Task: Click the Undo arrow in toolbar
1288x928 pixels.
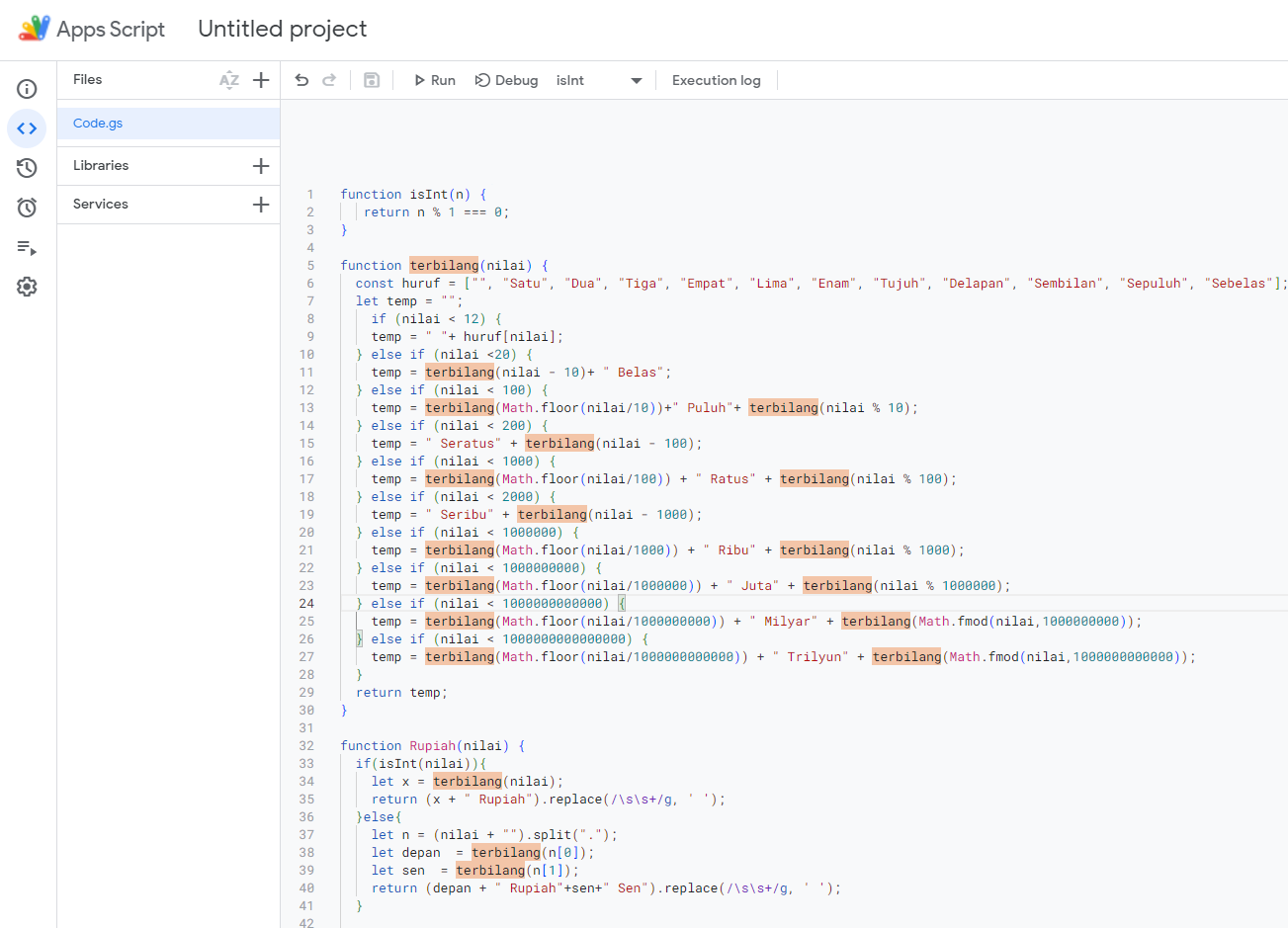Action: 302,80
